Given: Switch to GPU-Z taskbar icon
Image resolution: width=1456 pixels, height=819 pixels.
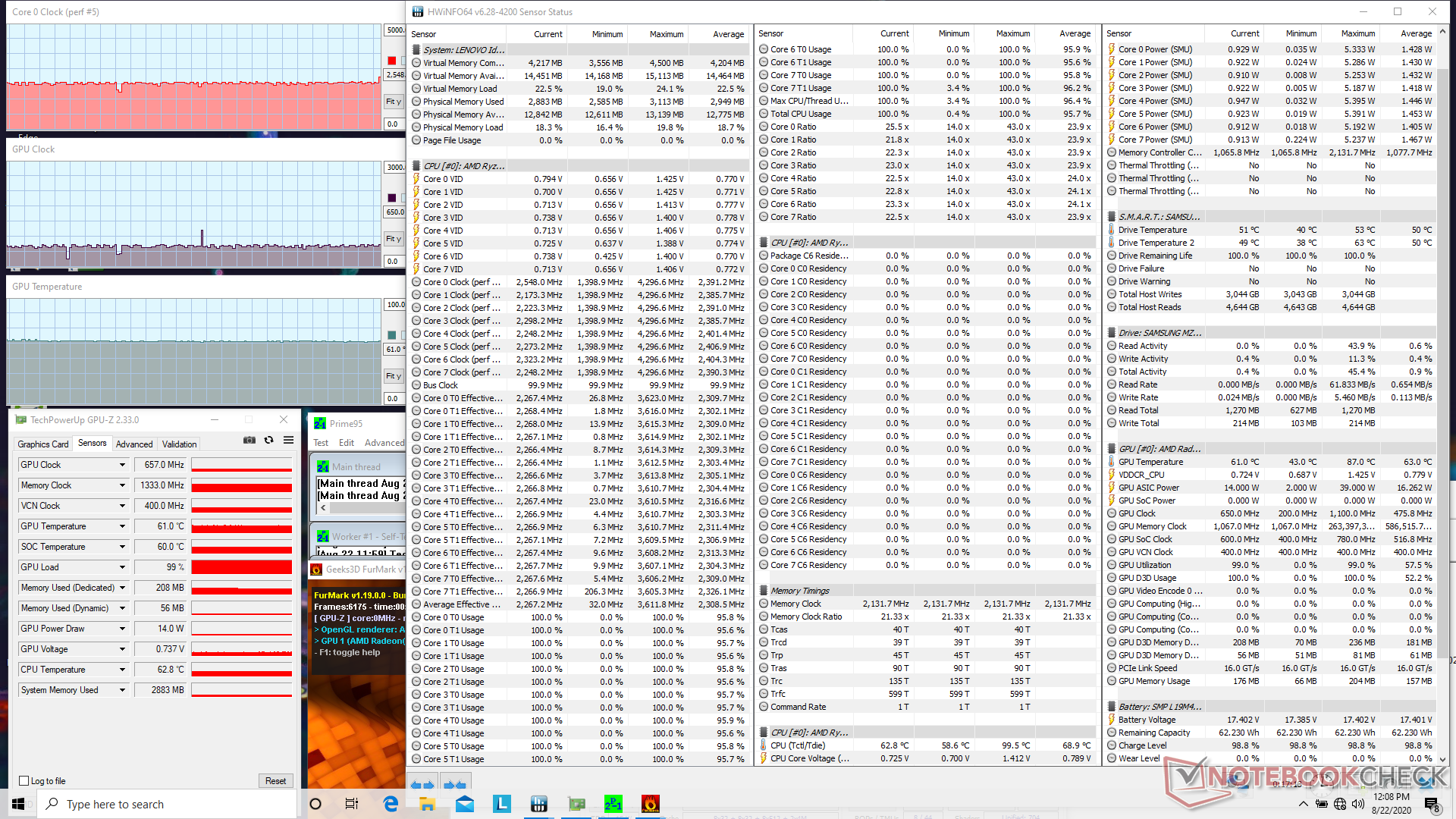Looking at the screenshot, I should pyautogui.click(x=576, y=804).
